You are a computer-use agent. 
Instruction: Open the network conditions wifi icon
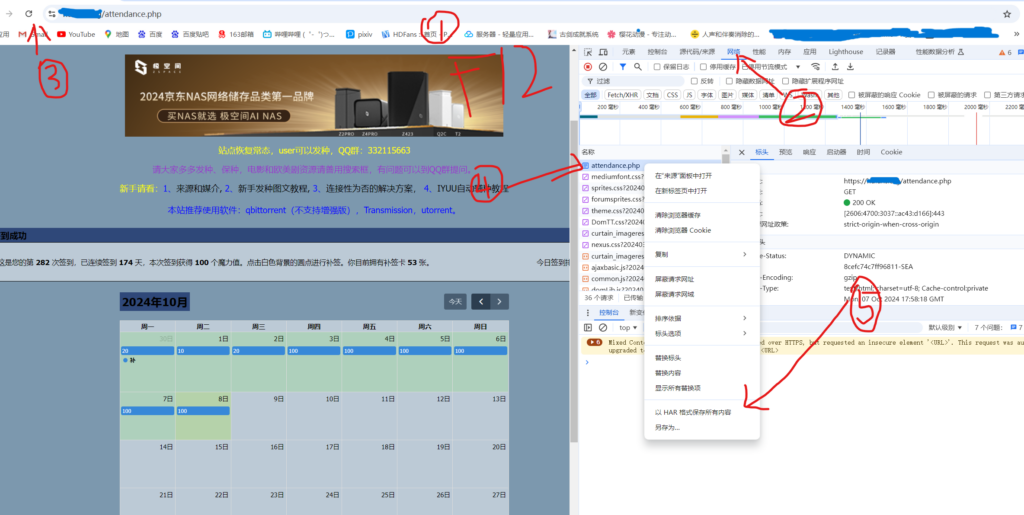[x=815, y=67]
